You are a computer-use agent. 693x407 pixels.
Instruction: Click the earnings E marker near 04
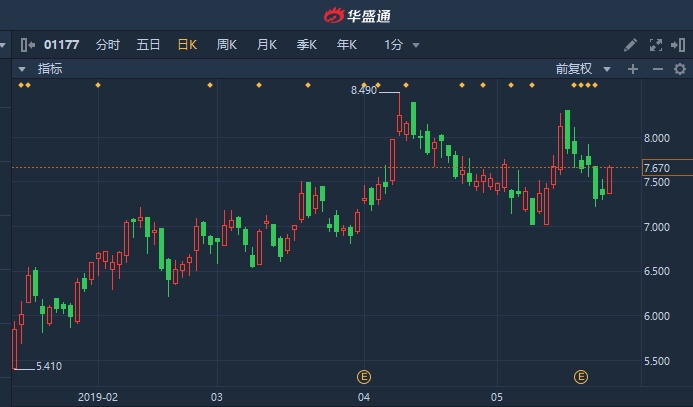[364, 377]
